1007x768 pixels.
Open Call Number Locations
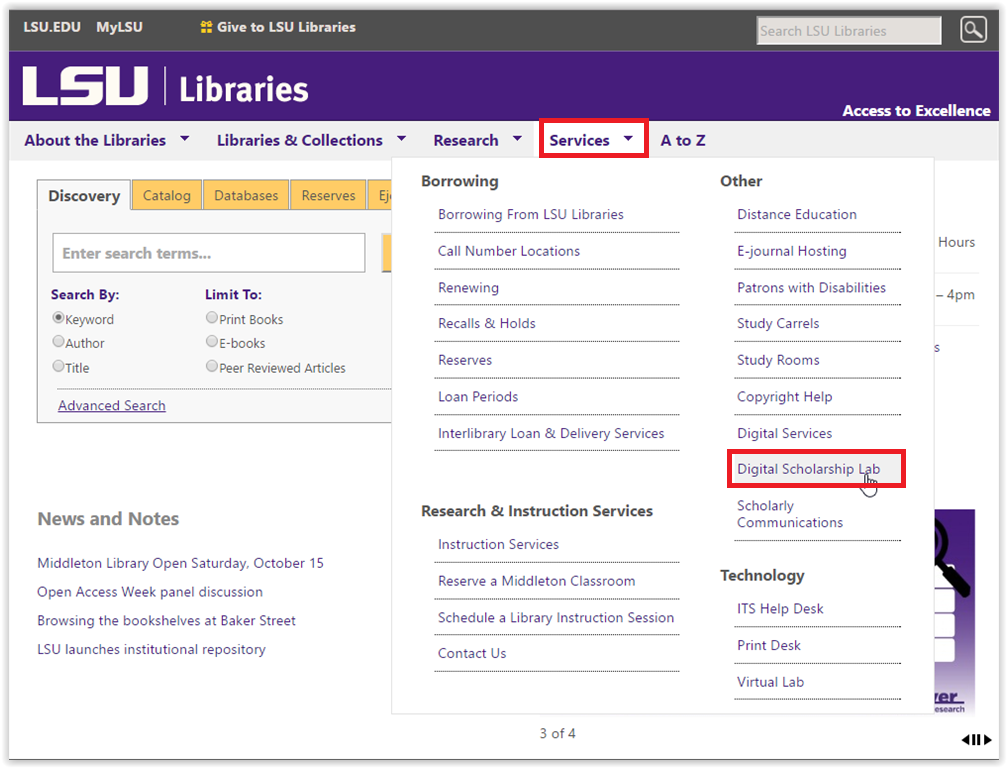click(x=509, y=250)
